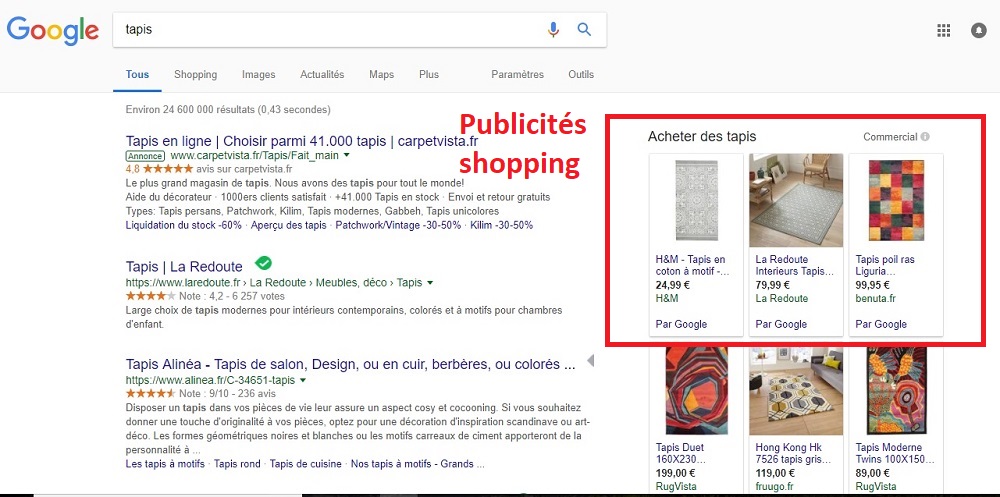Screen dimensions: 1000x497
Task: Click the Liquidation du stock -60% sitelink
Action: pos(183,225)
